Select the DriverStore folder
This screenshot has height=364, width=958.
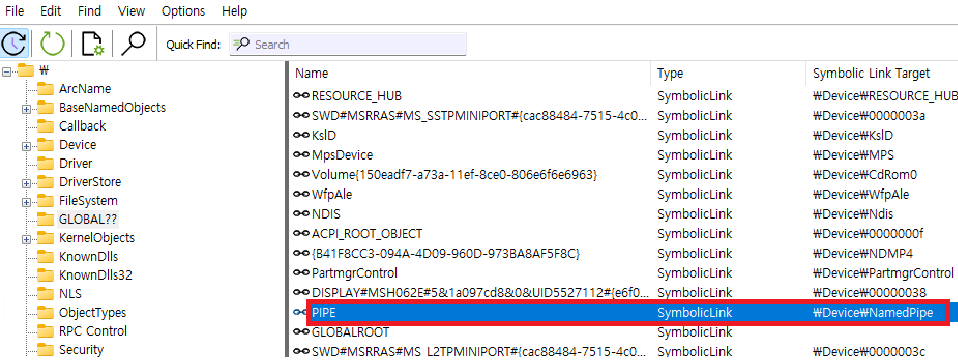pos(90,181)
